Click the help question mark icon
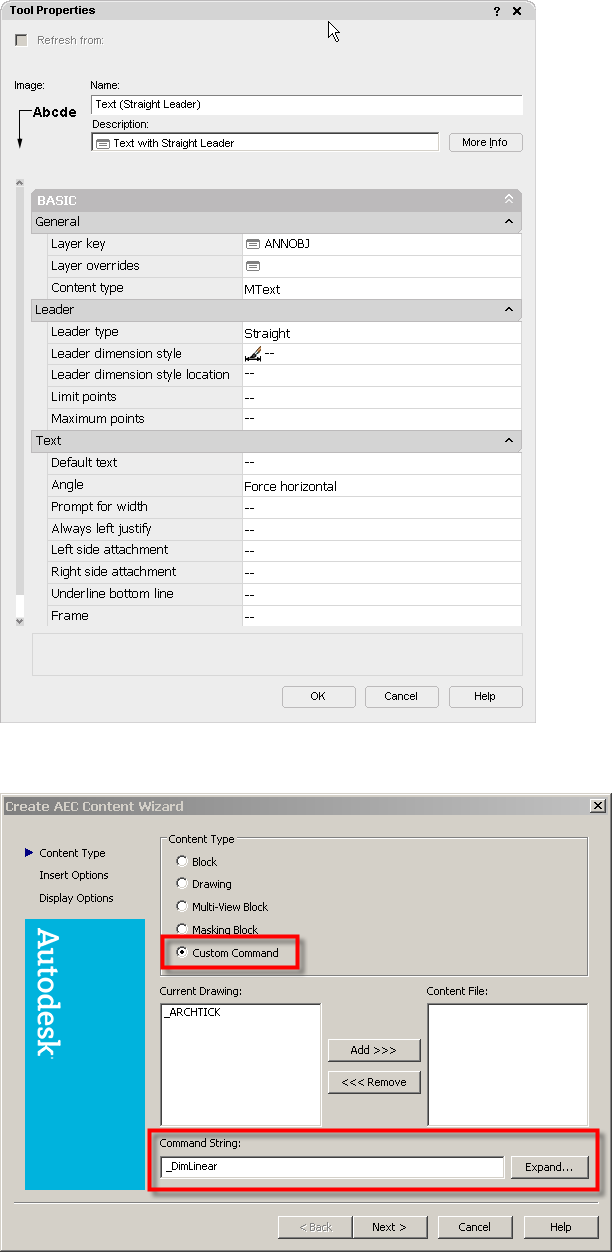This screenshot has height=1252, width=612. 497,11
